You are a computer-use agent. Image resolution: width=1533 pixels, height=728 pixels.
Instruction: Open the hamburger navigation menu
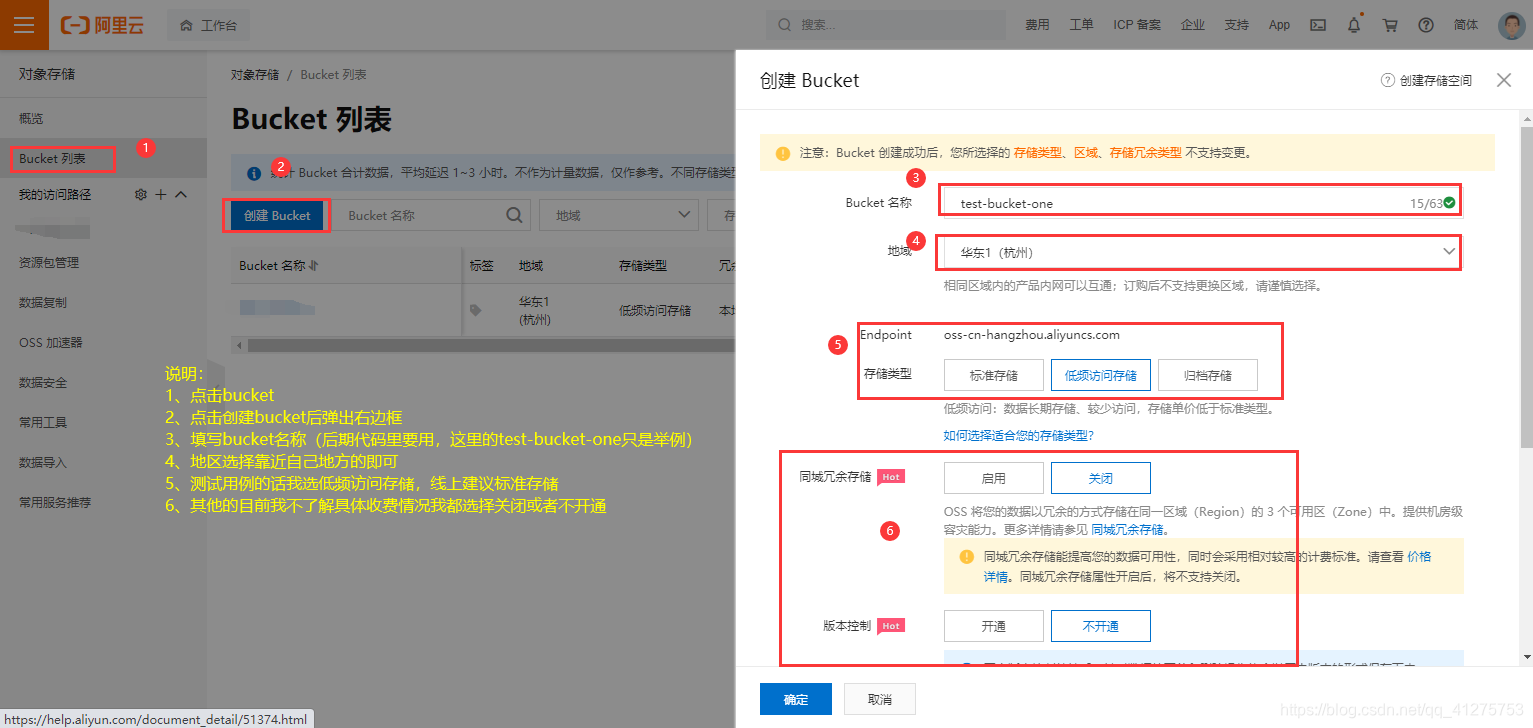pos(24,25)
